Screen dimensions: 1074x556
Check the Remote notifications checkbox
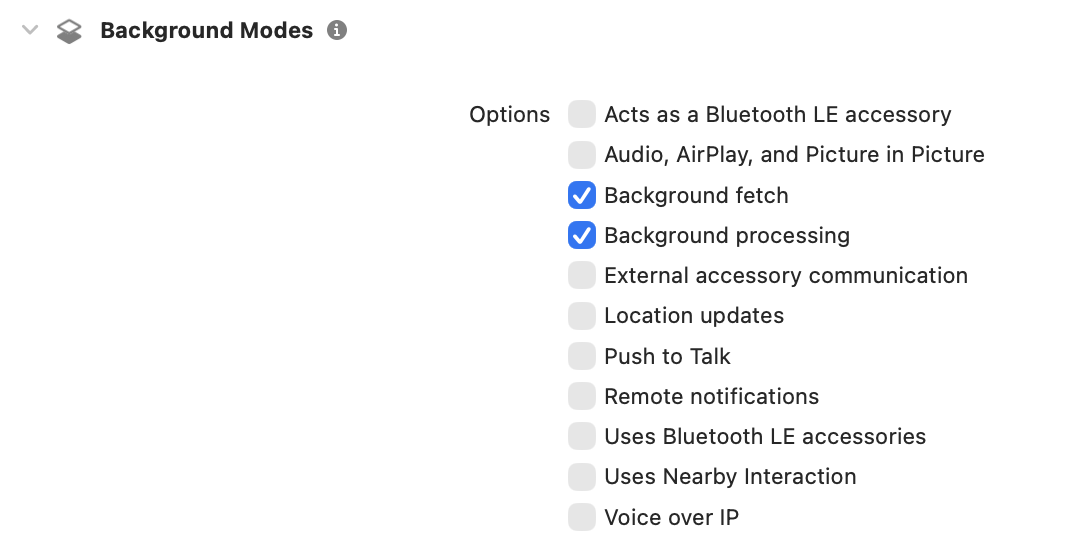[582, 396]
